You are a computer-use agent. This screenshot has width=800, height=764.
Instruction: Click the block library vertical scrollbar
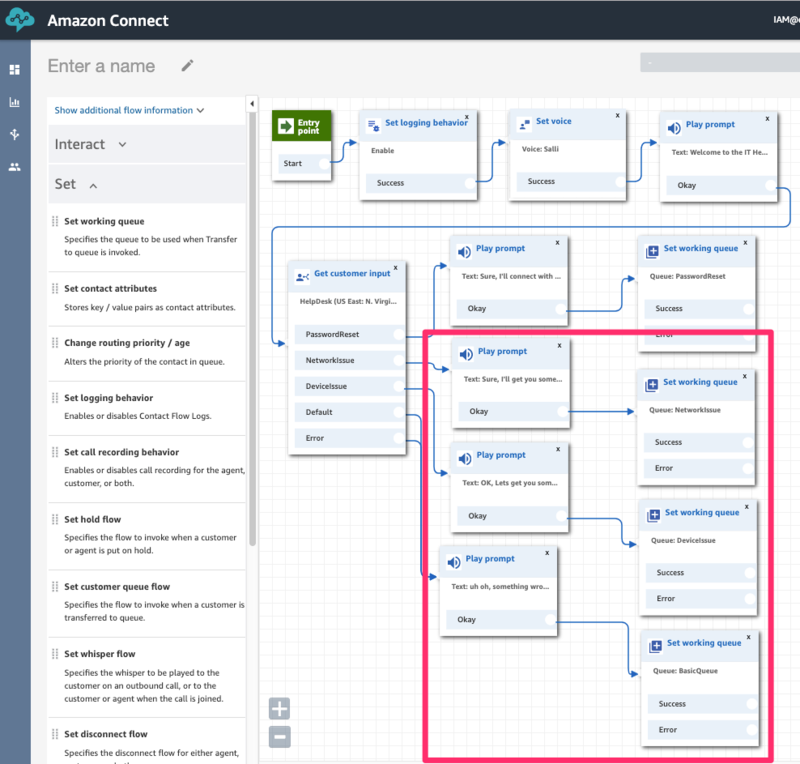tap(253, 329)
